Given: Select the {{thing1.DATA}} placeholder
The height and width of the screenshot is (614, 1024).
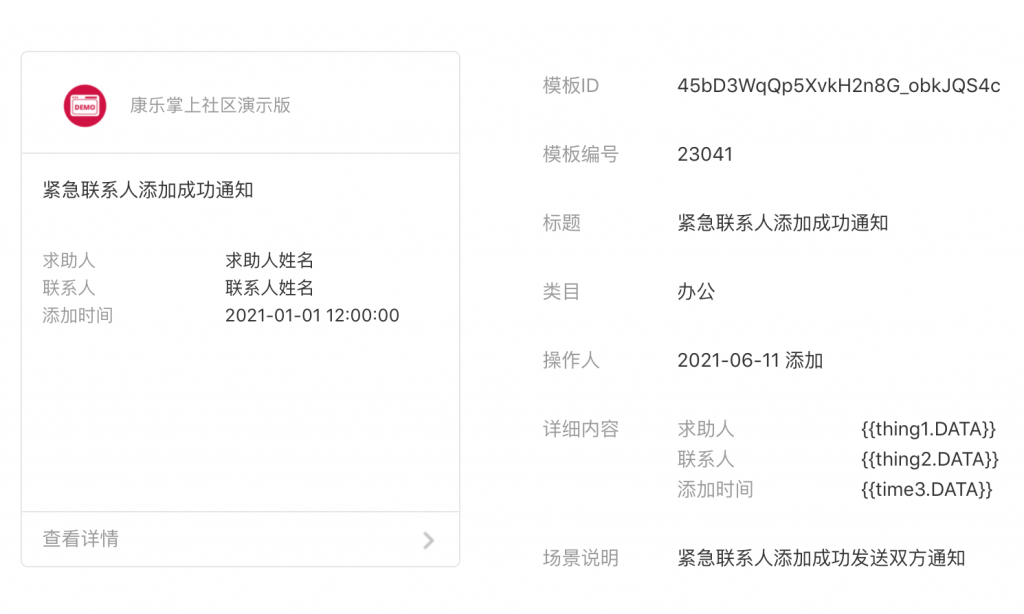Looking at the screenshot, I should [x=928, y=429].
